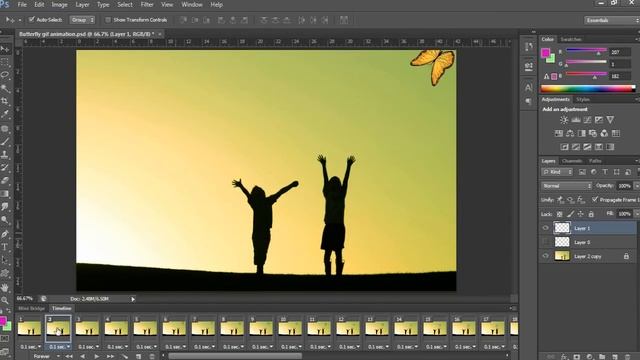Filter layers by type layers (T icon)
This screenshot has width=640, height=360.
(x=605, y=172)
